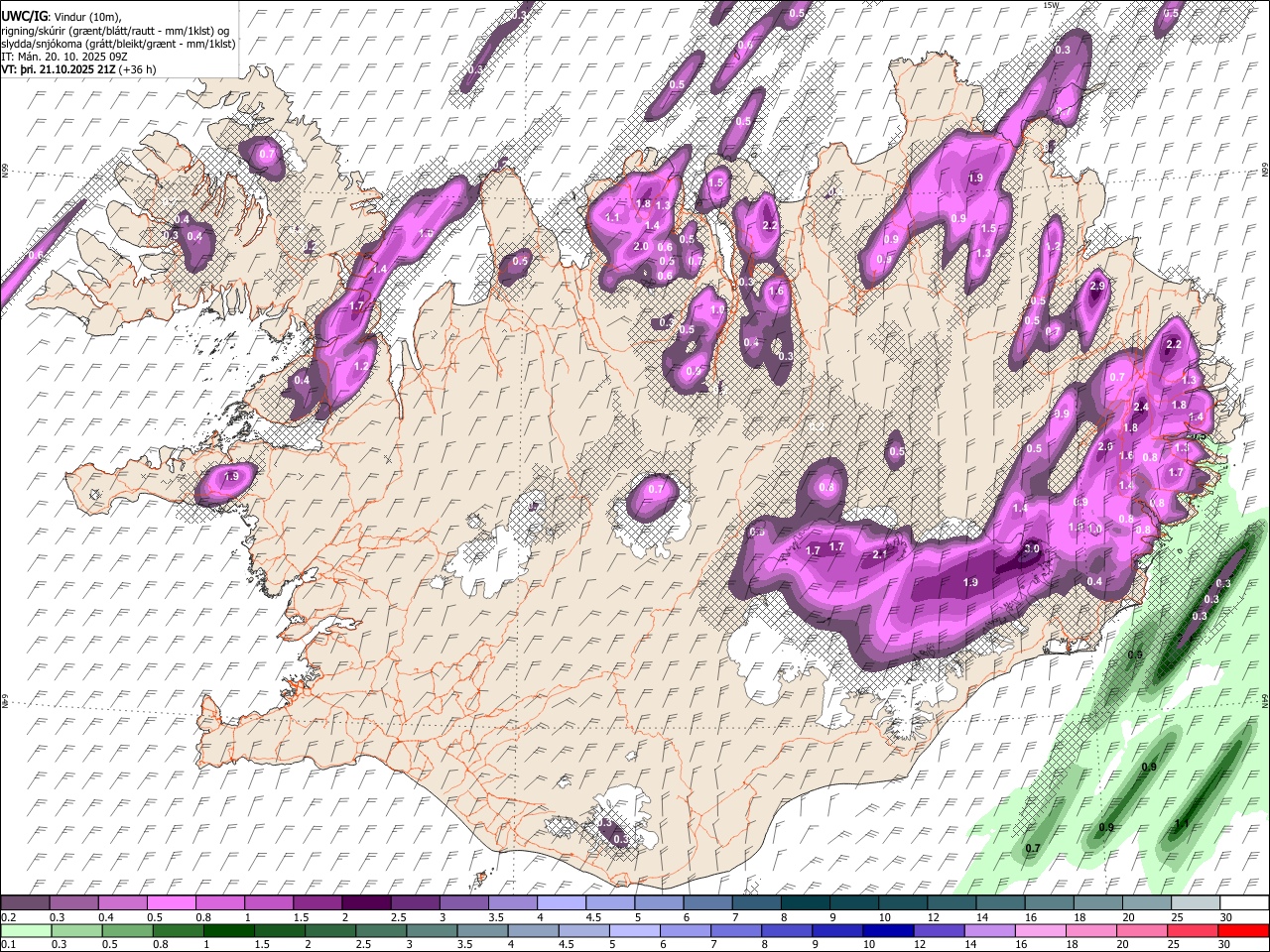Click the 3.0 snowfall value on the map
Viewport: 1270px width, 952px height.
pyautogui.click(x=1032, y=548)
